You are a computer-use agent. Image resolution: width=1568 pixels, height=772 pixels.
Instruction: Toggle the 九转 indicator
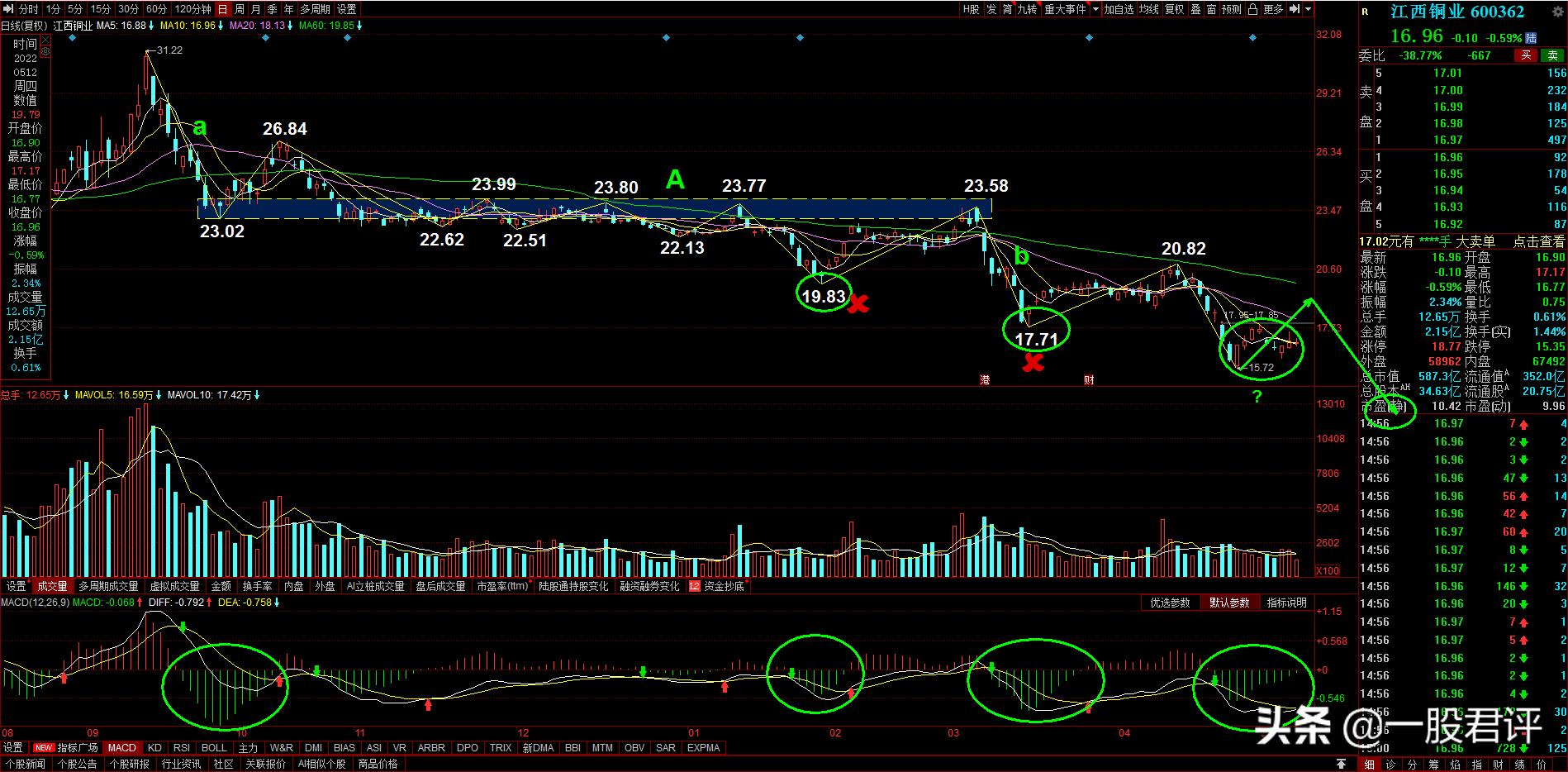1027,9
